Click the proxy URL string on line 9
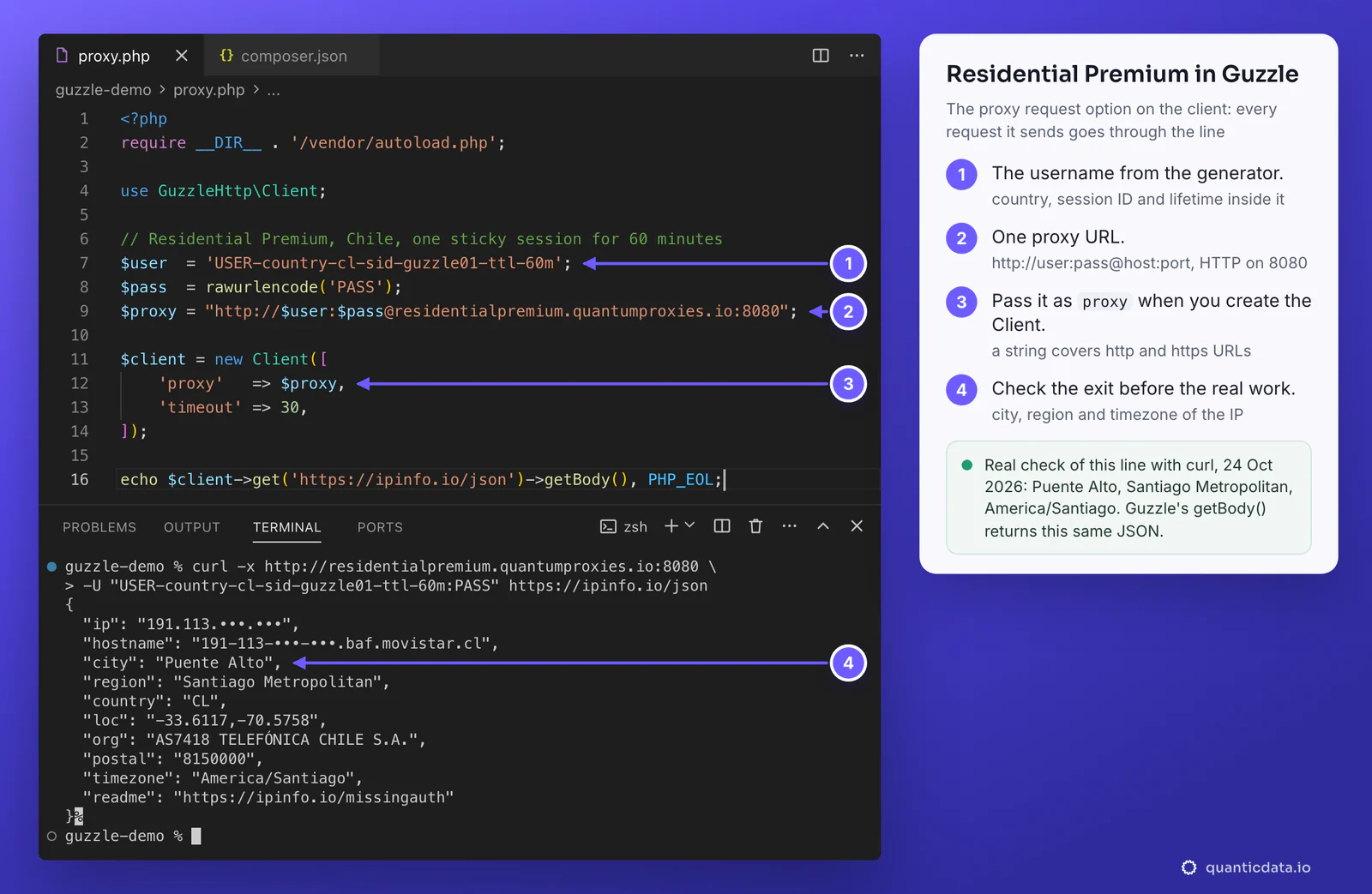This screenshot has height=894, width=1372. (x=496, y=311)
